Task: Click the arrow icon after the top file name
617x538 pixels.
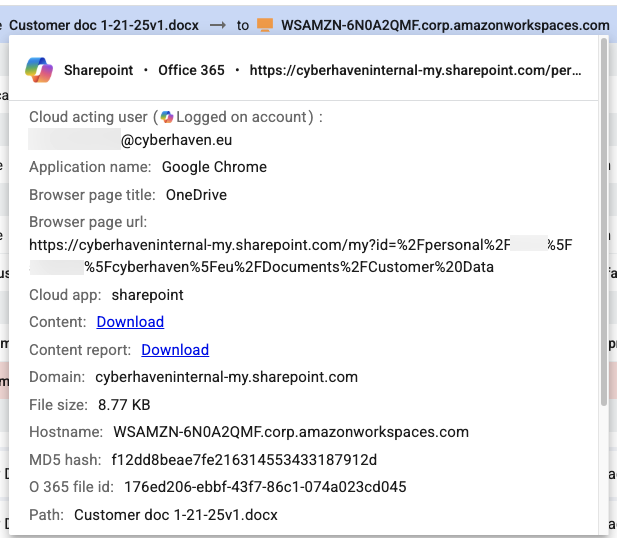Action: (x=216, y=23)
